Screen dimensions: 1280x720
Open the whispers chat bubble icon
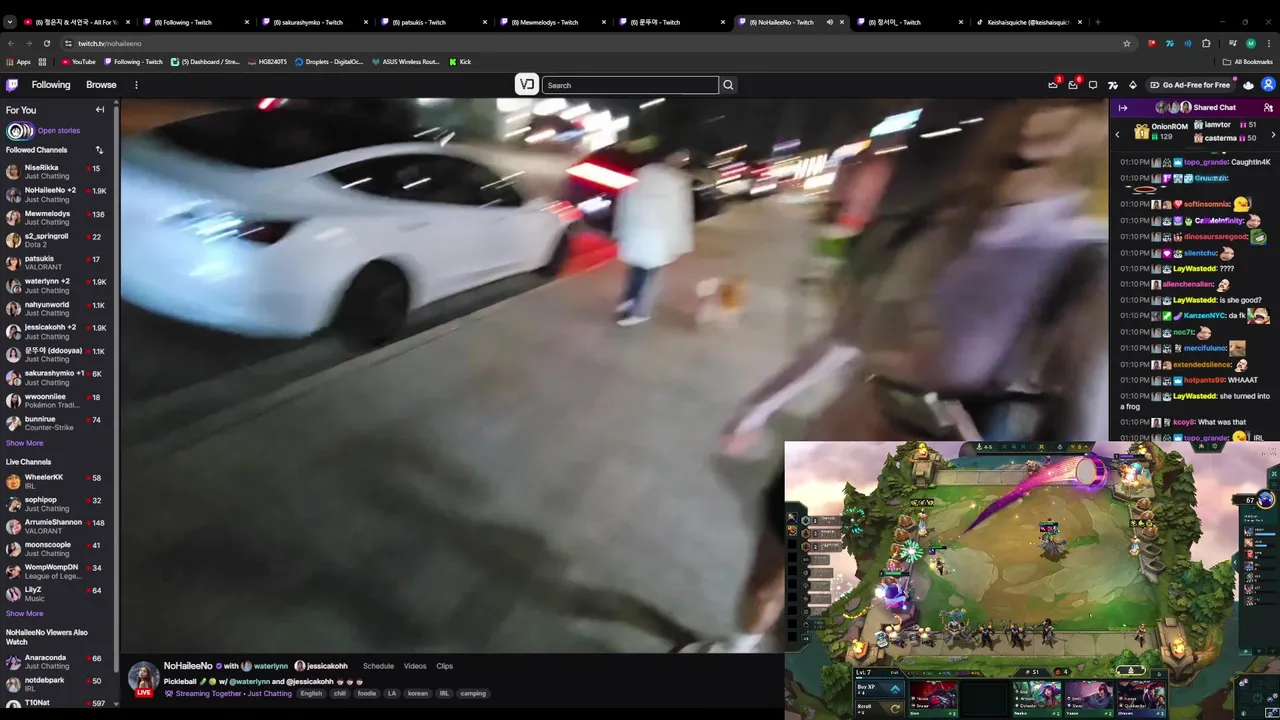[1093, 85]
